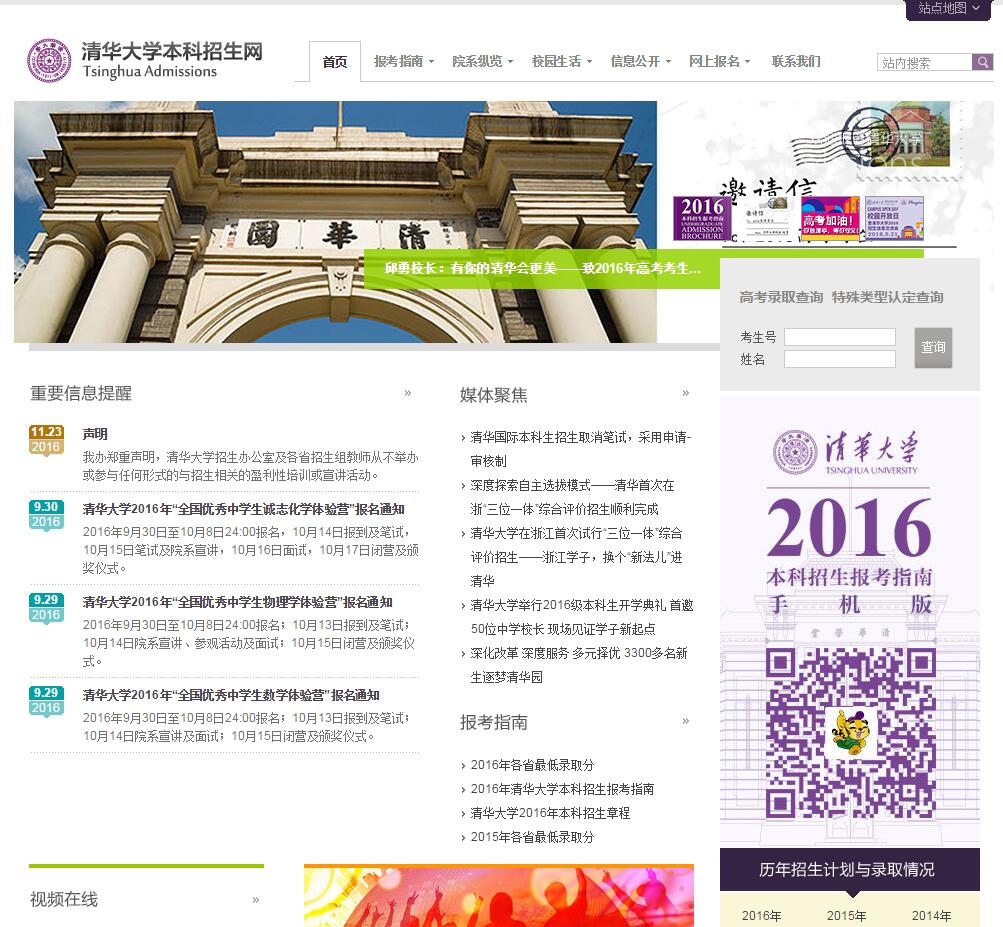Expand the 院系纵览 navigation menu
The height and width of the screenshot is (927, 1003).
point(482,61)
